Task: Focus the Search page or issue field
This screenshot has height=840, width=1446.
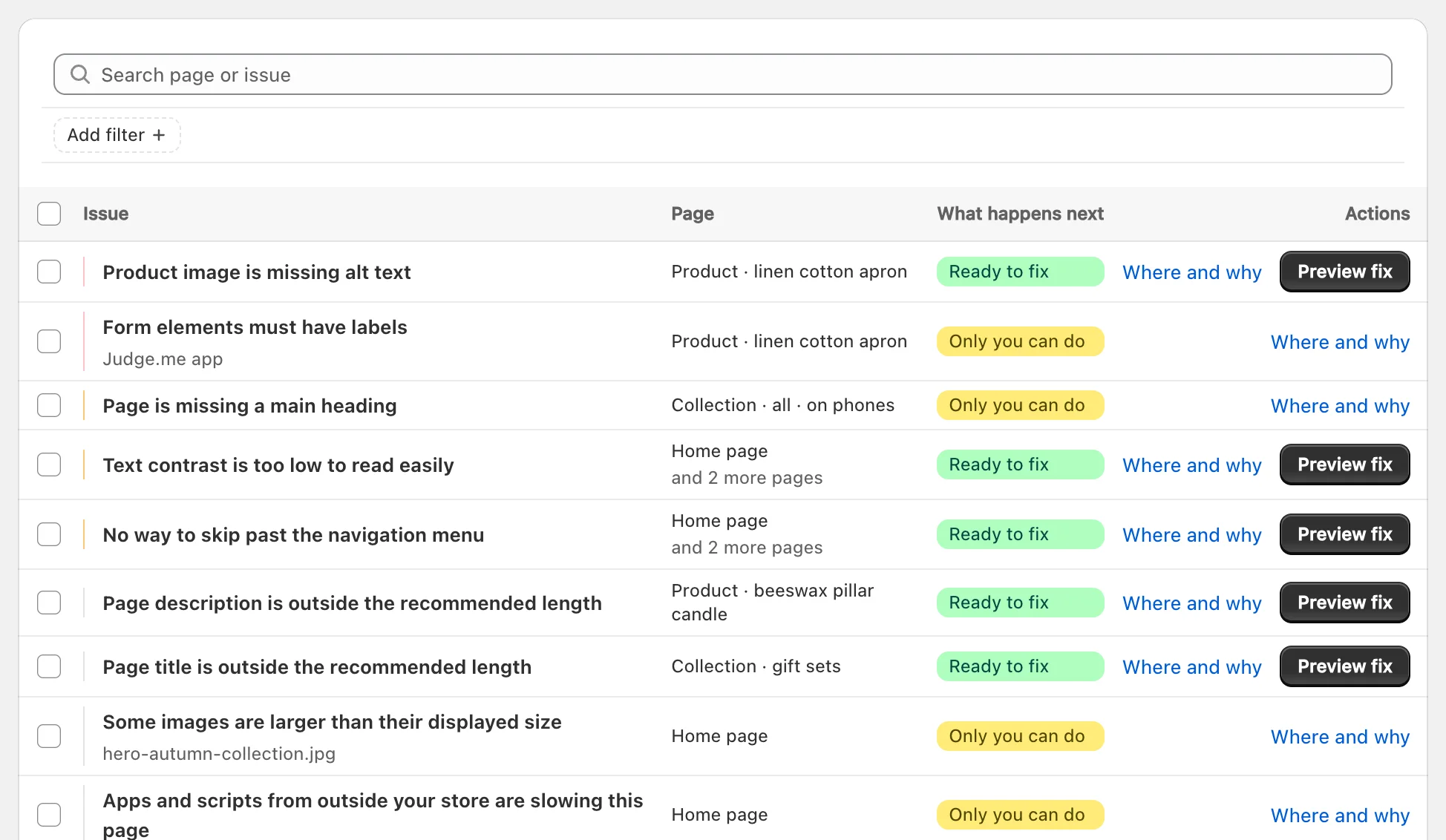Action: coord(722,74)
